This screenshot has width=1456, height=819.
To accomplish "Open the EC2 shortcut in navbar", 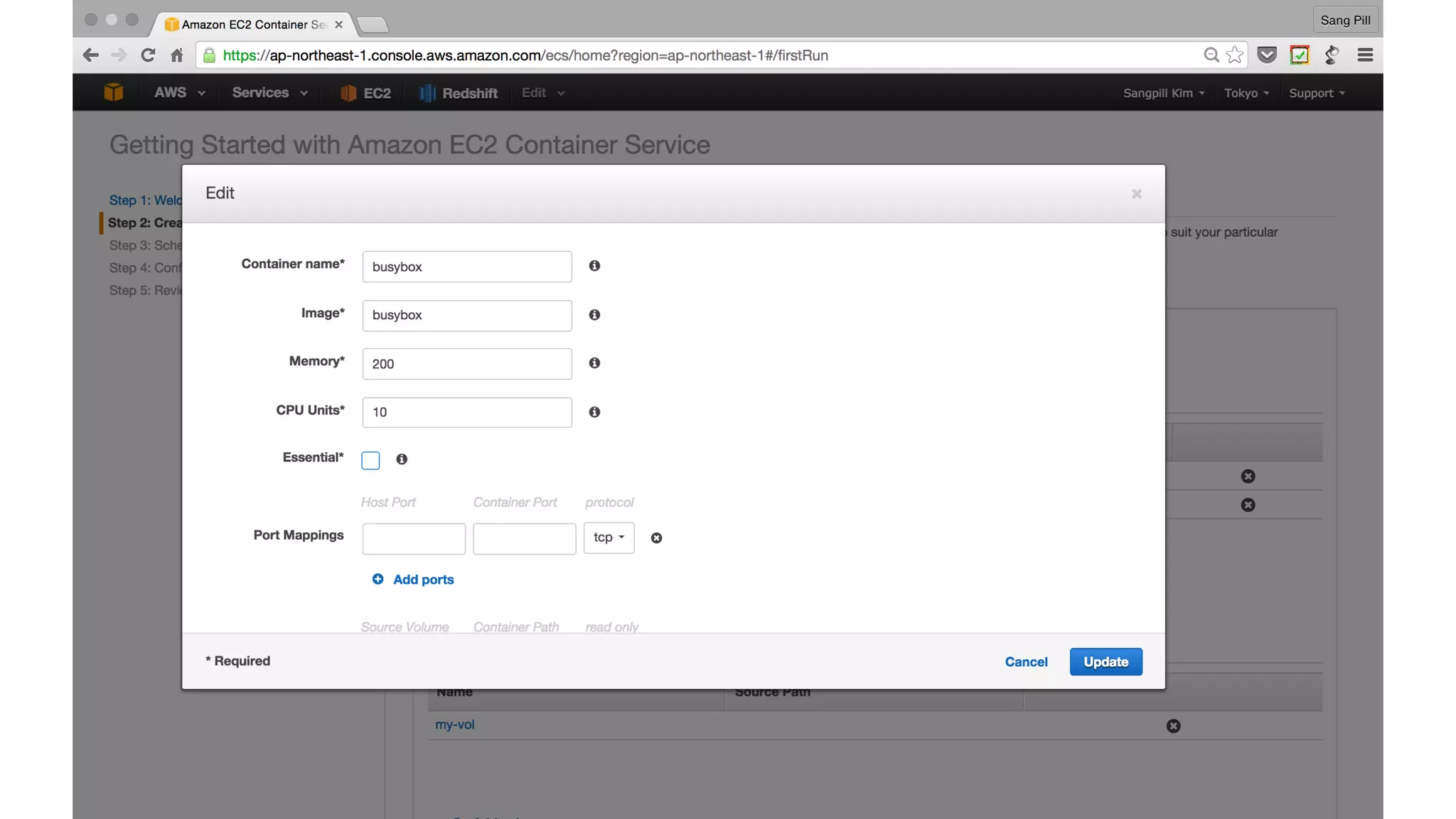I will coord(366,93).
